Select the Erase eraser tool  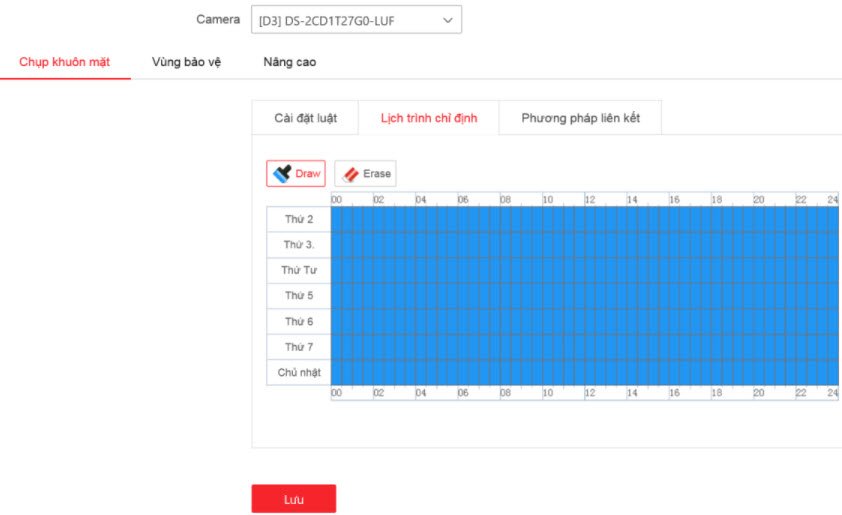365,174
